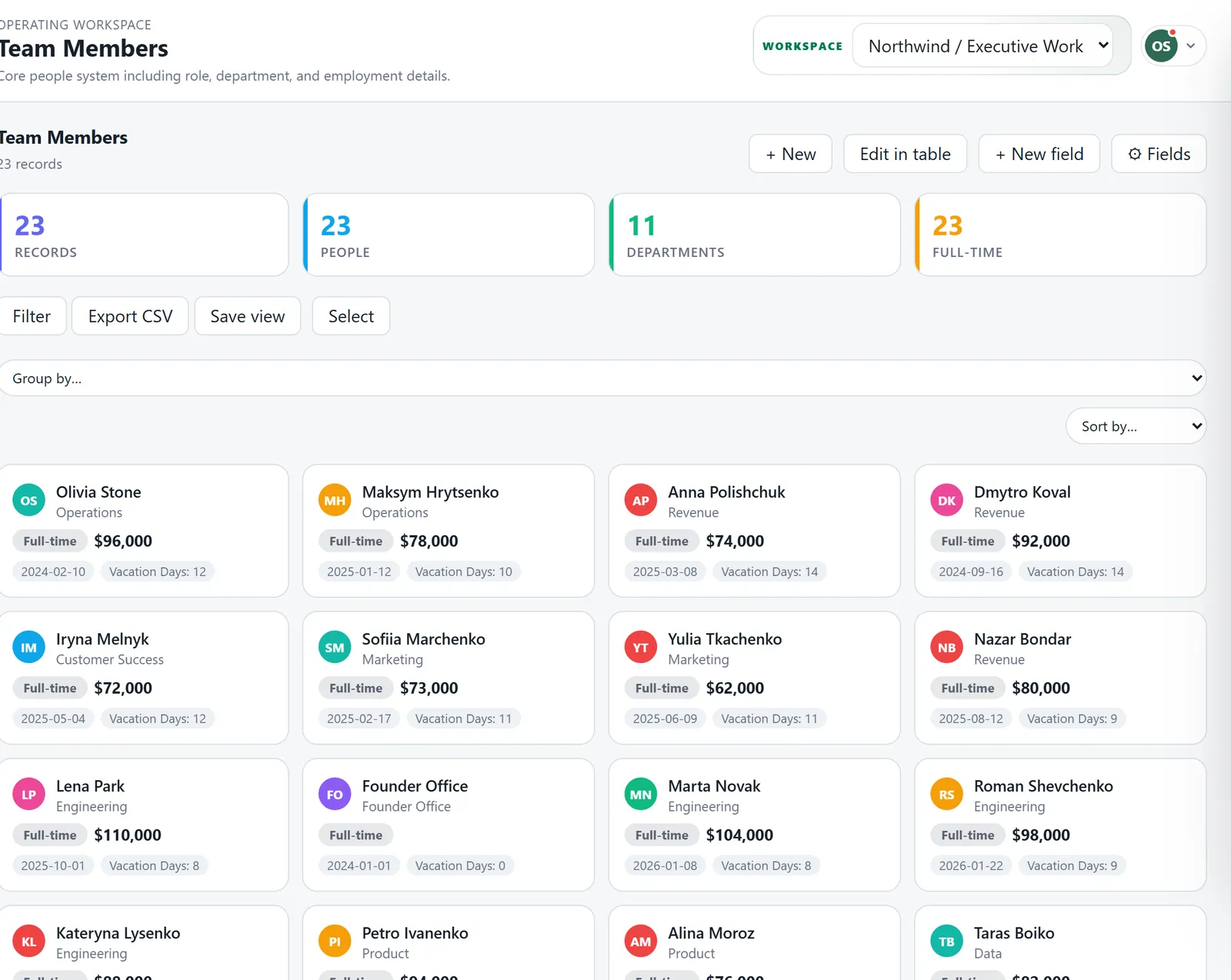Viewport: 1231px width, 980px height.
Task: Open the Fields settings button
Action: click(1159, 154)
